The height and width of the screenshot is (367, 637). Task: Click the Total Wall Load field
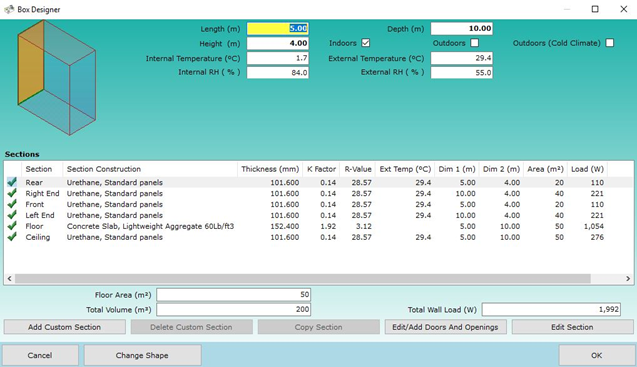coord(551,310)
